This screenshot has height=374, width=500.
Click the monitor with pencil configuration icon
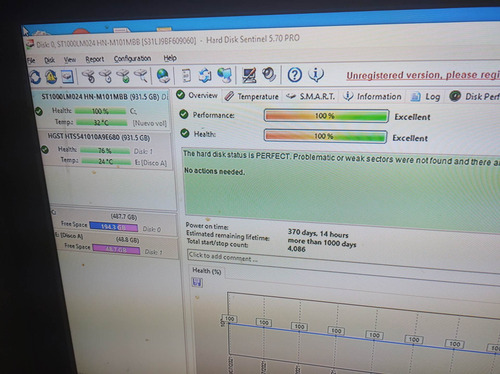coord(249,75)
